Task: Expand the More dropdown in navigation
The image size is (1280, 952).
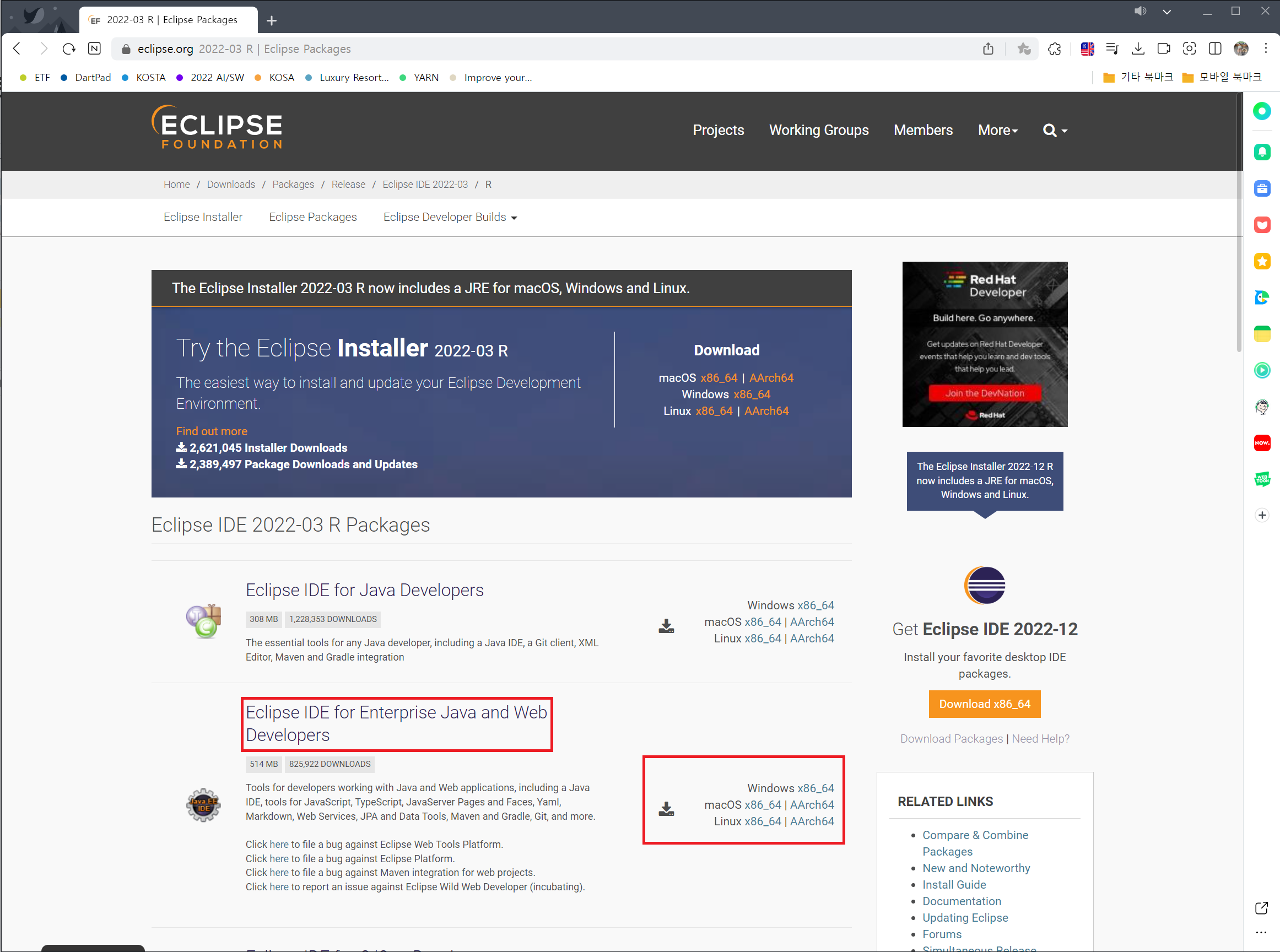Action: coord(997,130)
